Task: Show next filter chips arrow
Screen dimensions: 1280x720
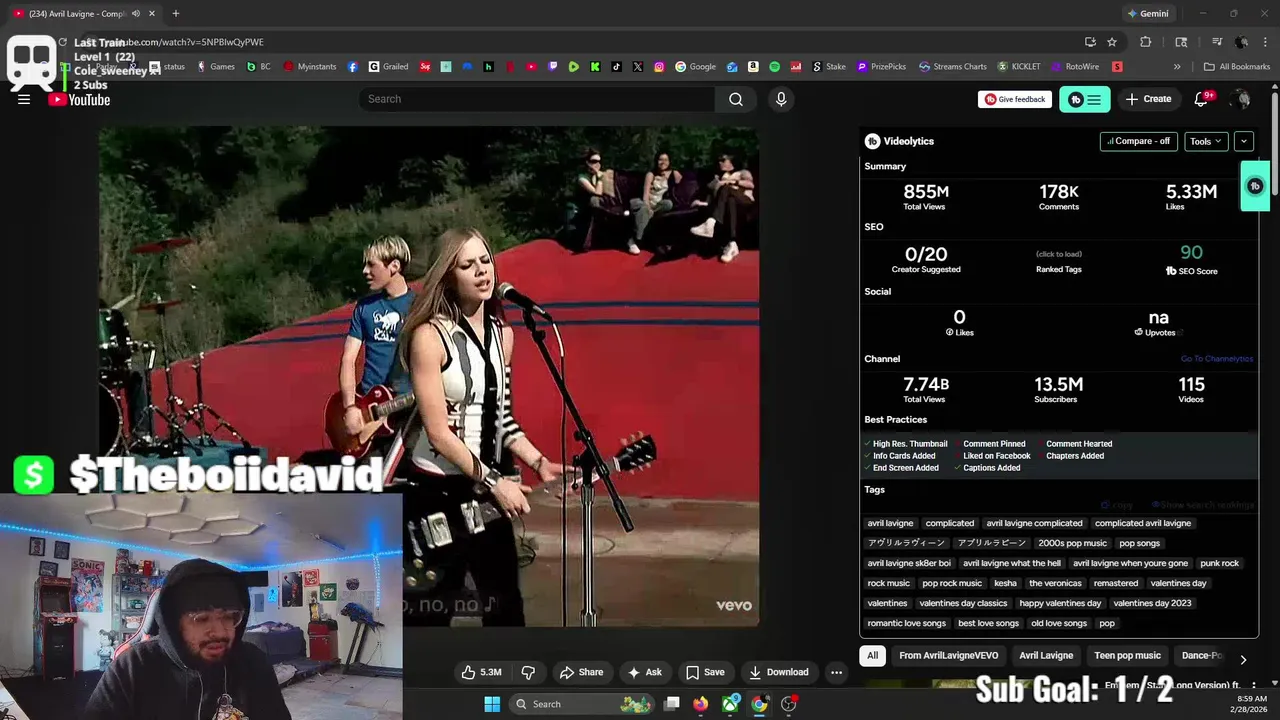Action: (1243, 659)
